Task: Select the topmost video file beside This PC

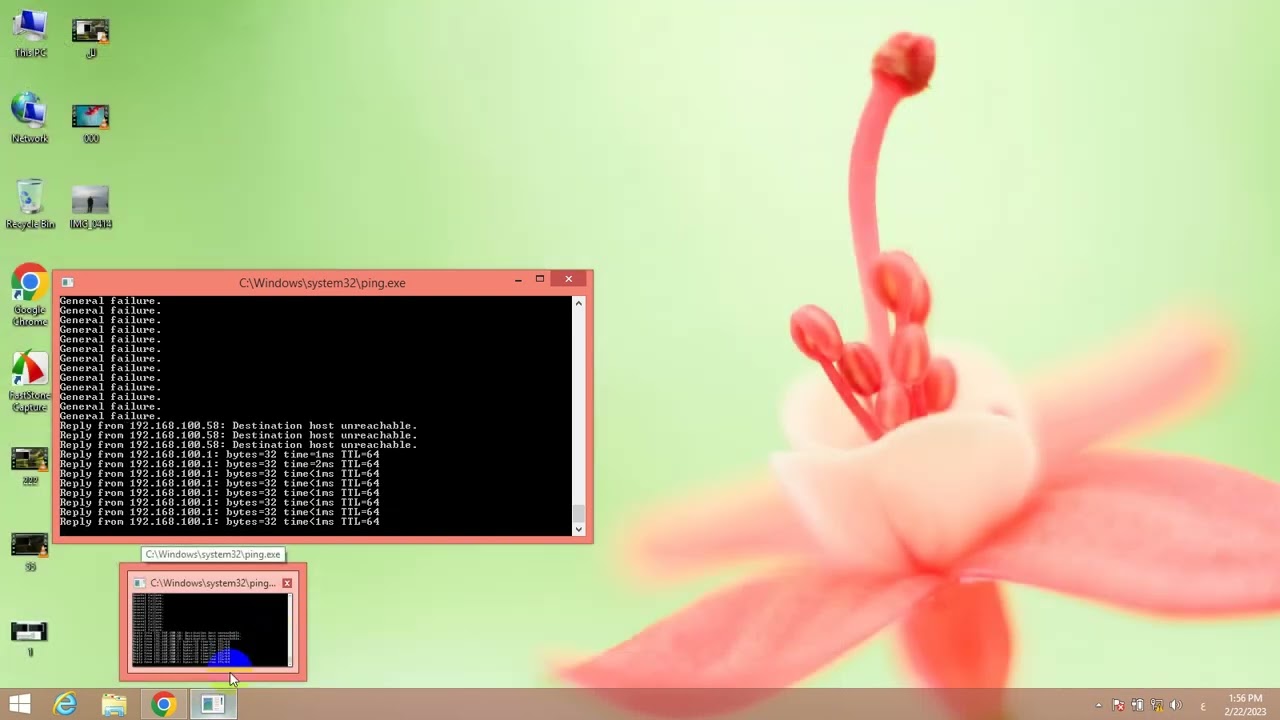Action: (90, 36)
